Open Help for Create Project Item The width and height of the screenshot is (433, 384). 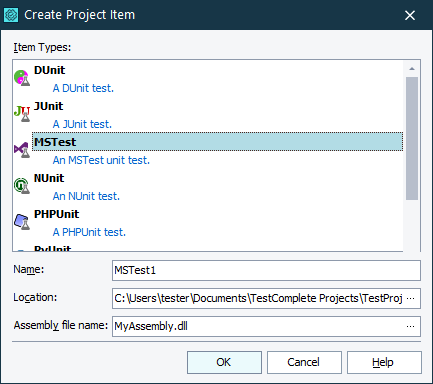tap(384, 362)
